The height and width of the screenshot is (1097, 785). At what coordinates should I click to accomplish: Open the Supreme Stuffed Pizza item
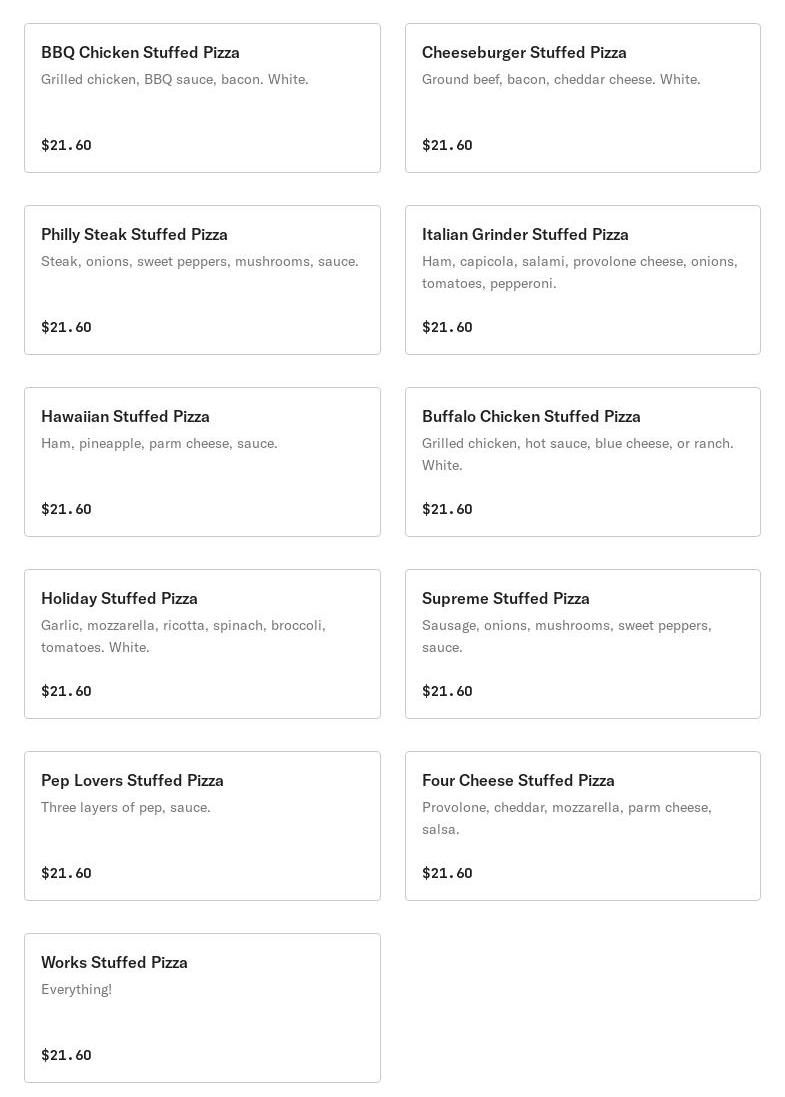(x=582, y=644)
